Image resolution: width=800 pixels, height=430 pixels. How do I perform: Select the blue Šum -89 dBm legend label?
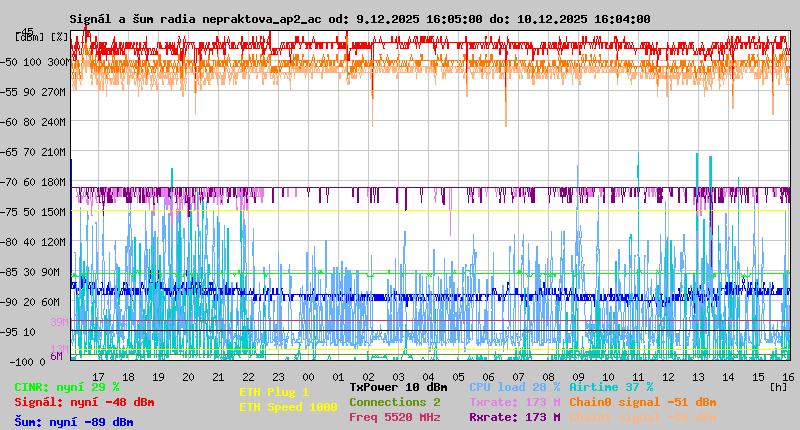tap(73, 422)
